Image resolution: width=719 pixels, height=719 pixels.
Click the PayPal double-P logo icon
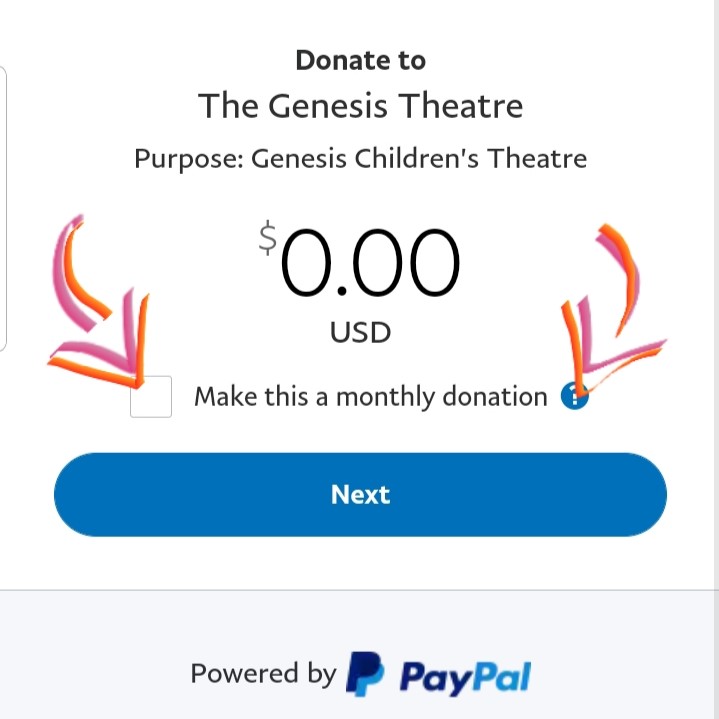pyautogui.click(x=365, y=674)
